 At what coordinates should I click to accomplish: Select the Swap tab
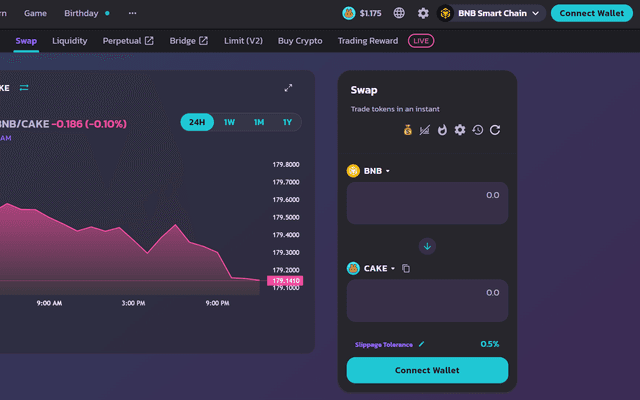coord(26,41)
